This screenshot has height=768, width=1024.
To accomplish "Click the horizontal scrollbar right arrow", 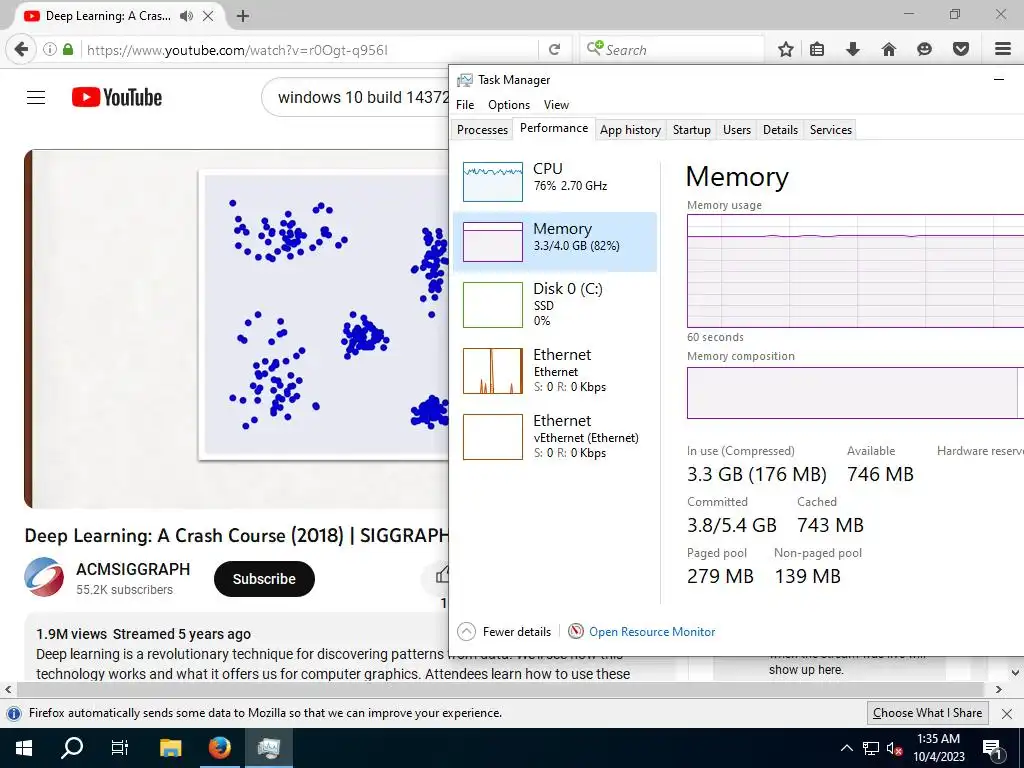I will [x=999, y=689].
